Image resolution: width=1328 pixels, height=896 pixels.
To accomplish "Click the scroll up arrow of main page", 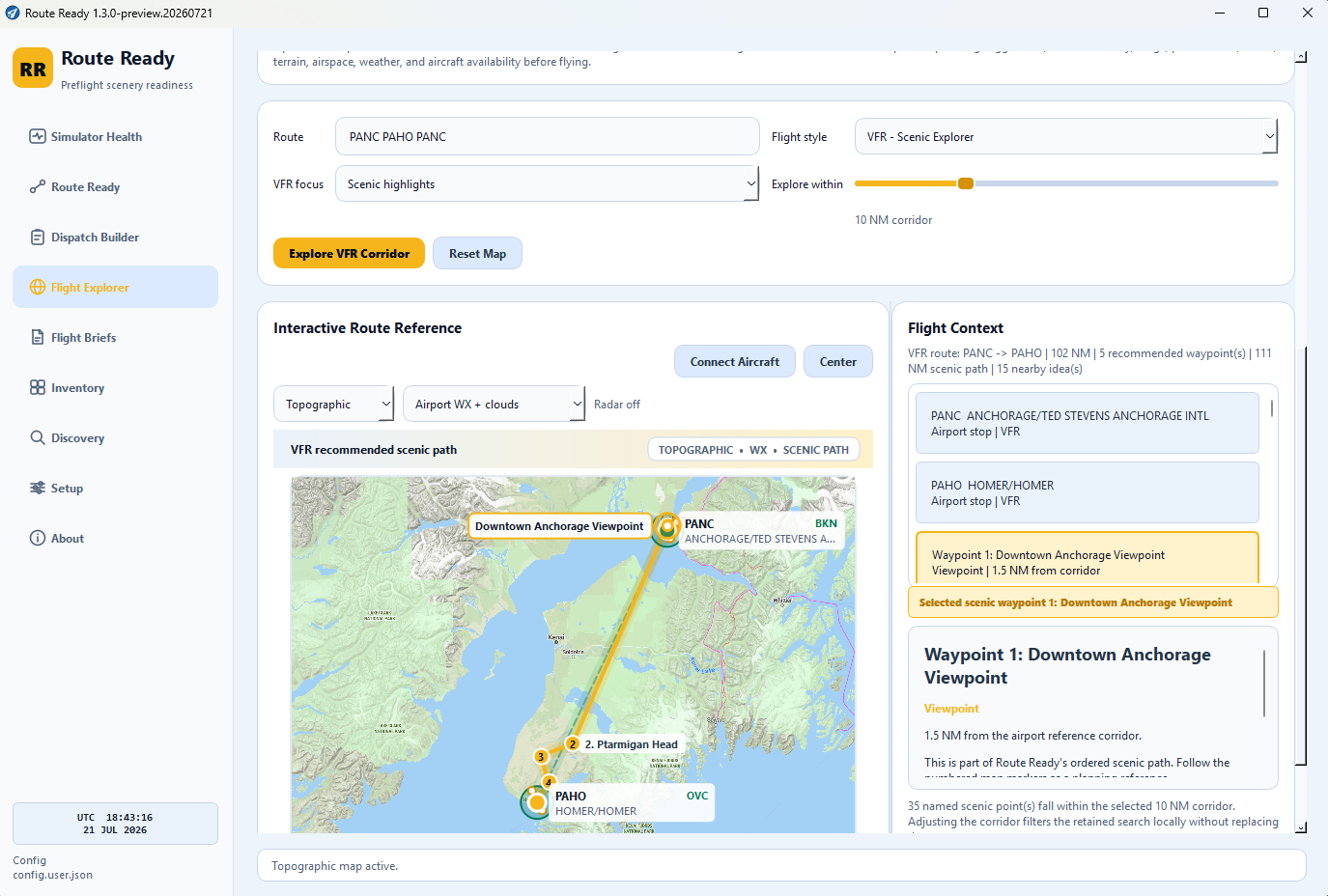I will point(1300,57).
